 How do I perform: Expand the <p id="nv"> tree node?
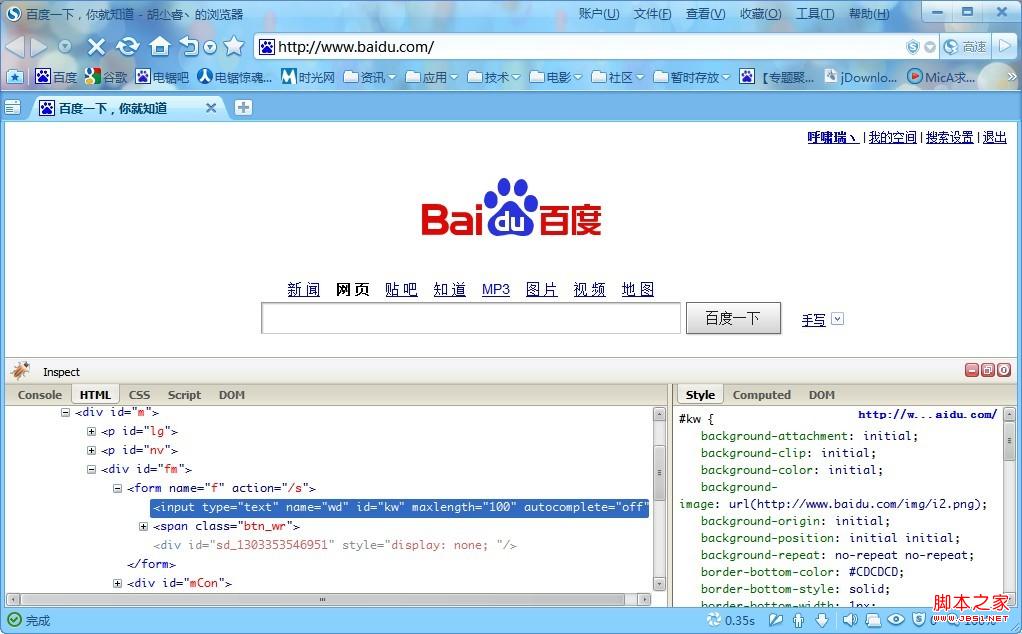(91, 450)
